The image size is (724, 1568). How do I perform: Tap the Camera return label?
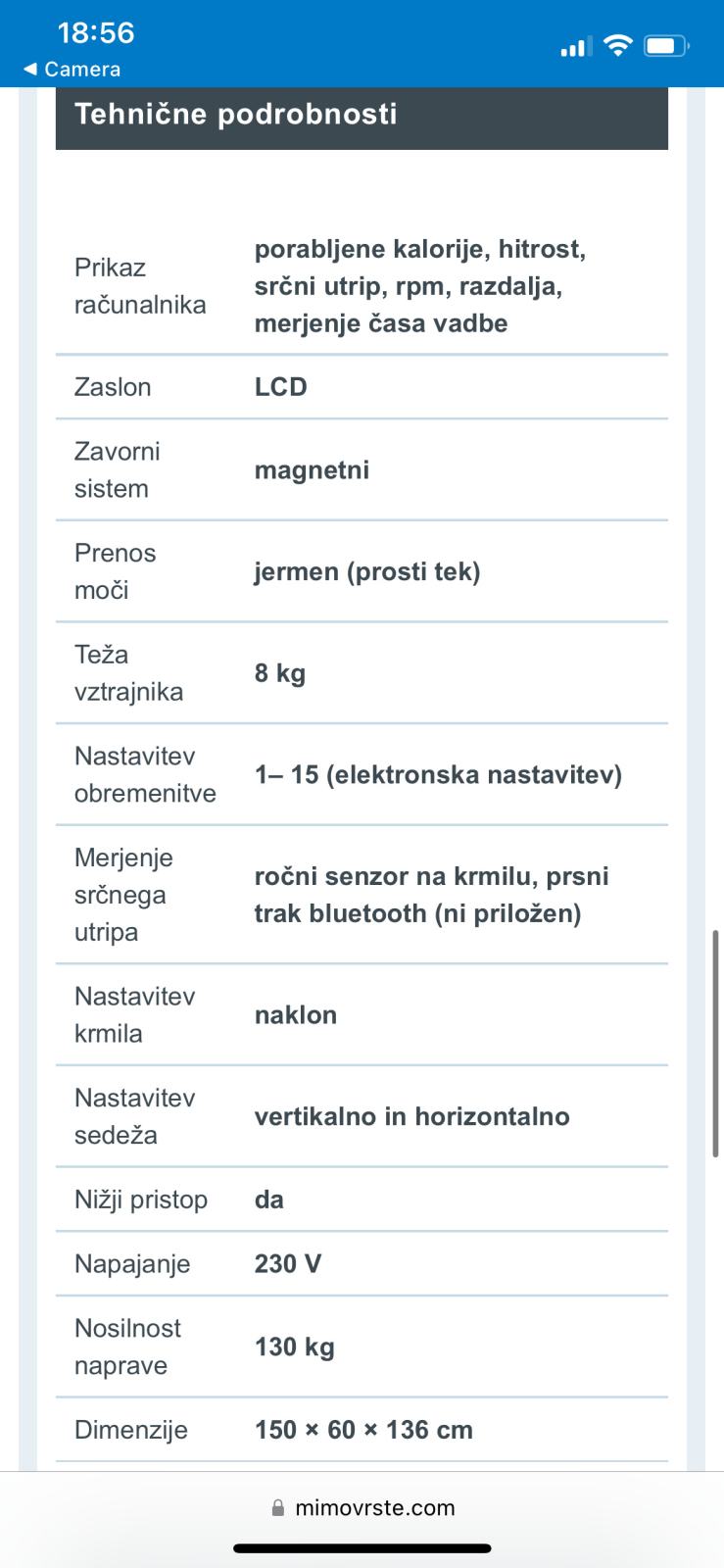point(82,70)
